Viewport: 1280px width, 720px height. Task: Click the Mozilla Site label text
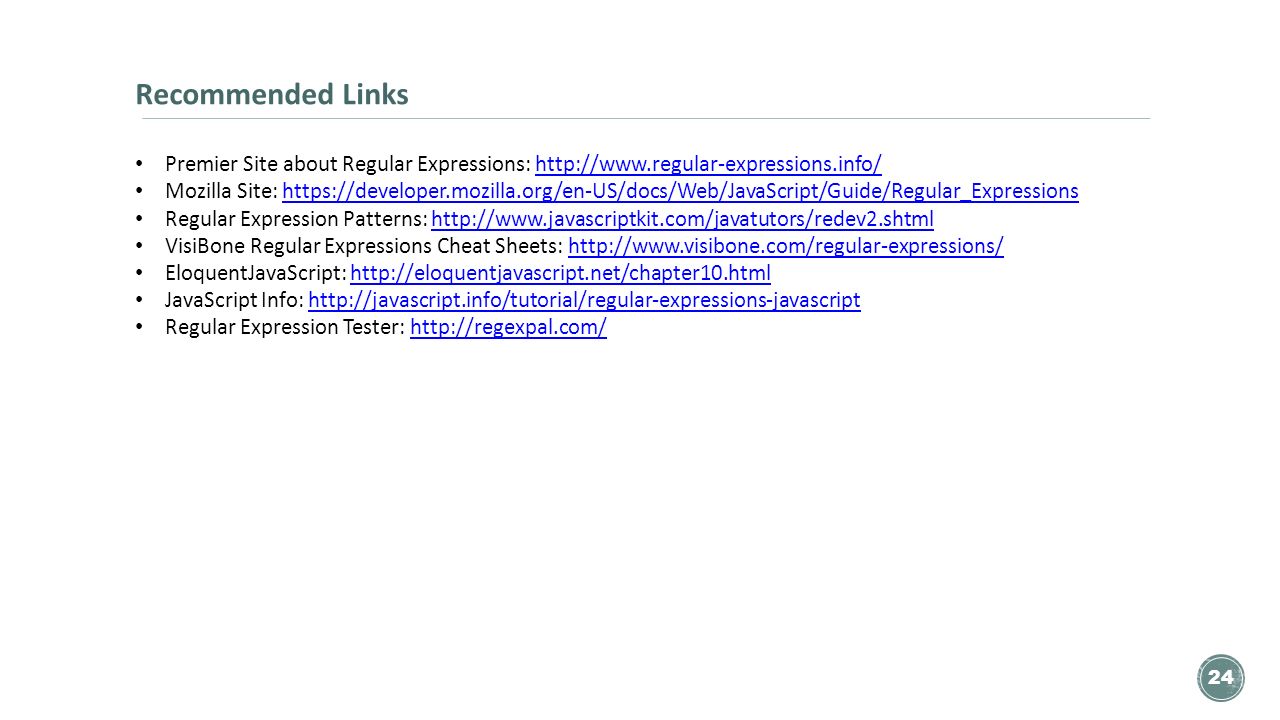[221, 191]
